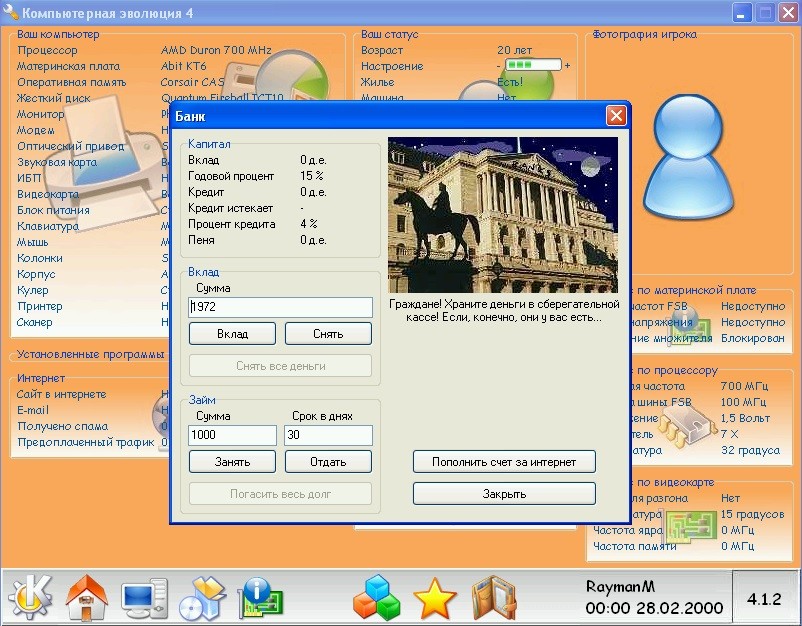Image resolution: width=802 pixels, height=626 pixels.
Task: Click the Предоплаченный трафик label
Action: [x=85, y=442]
